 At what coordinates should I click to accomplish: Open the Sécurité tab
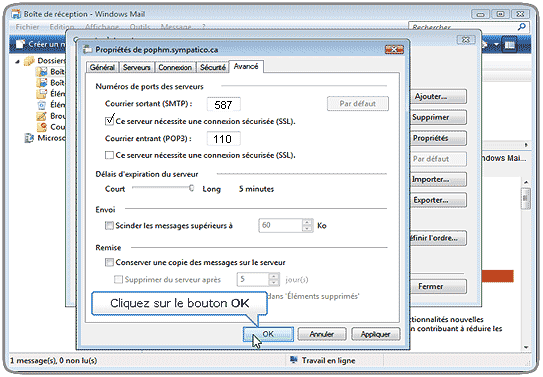click(213, 67)
